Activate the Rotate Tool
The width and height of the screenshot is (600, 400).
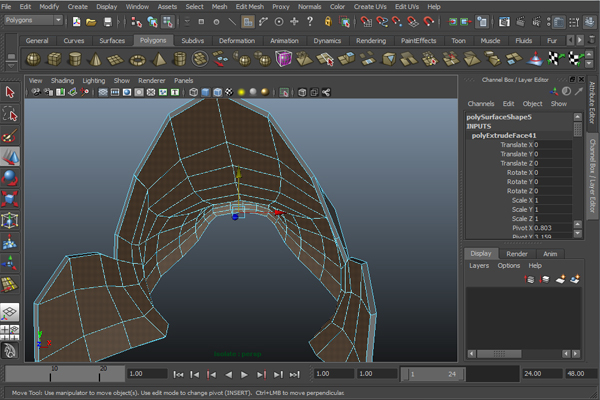(10, 178)
